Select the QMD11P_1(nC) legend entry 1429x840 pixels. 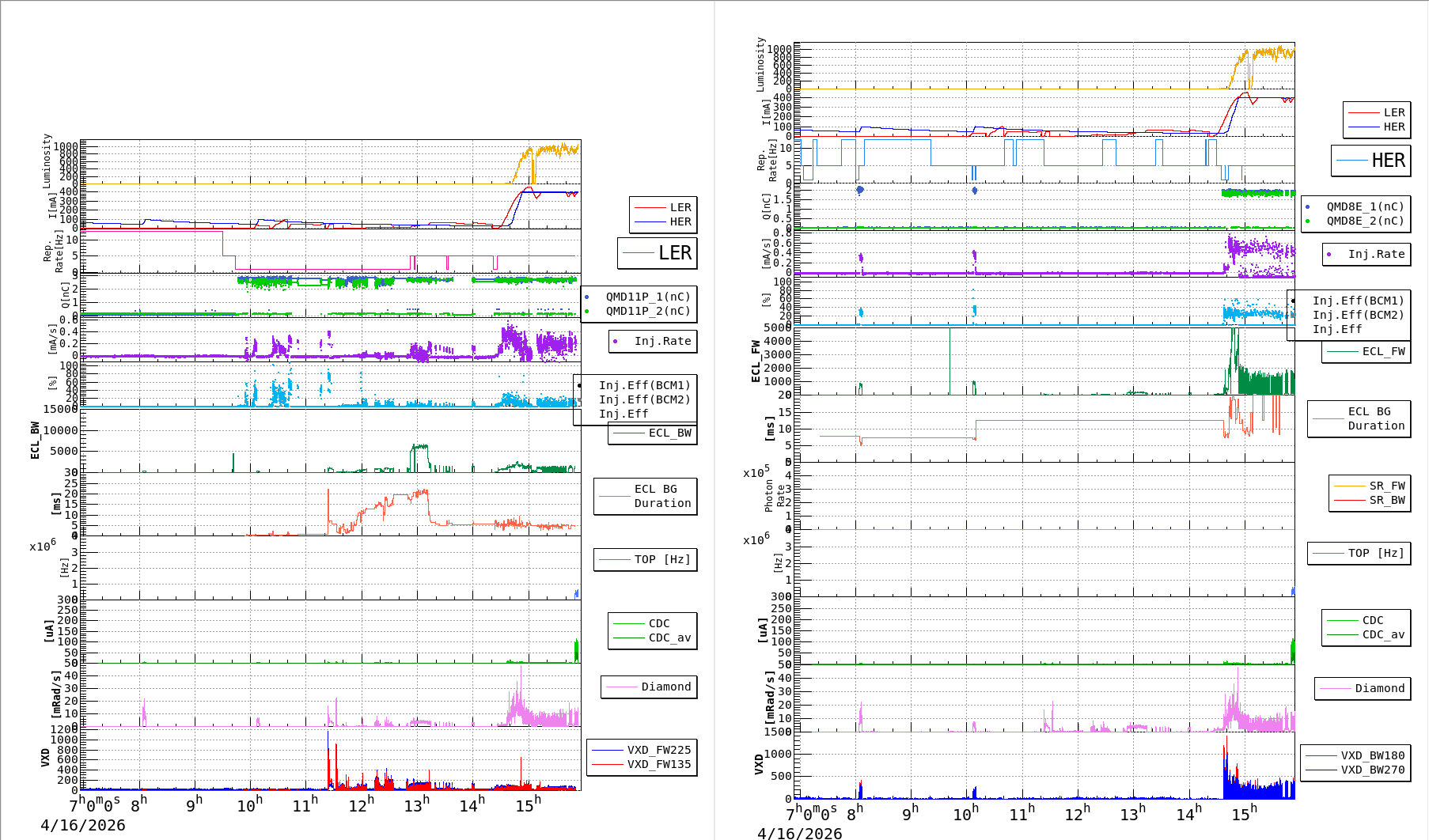[x=647, y=297]
